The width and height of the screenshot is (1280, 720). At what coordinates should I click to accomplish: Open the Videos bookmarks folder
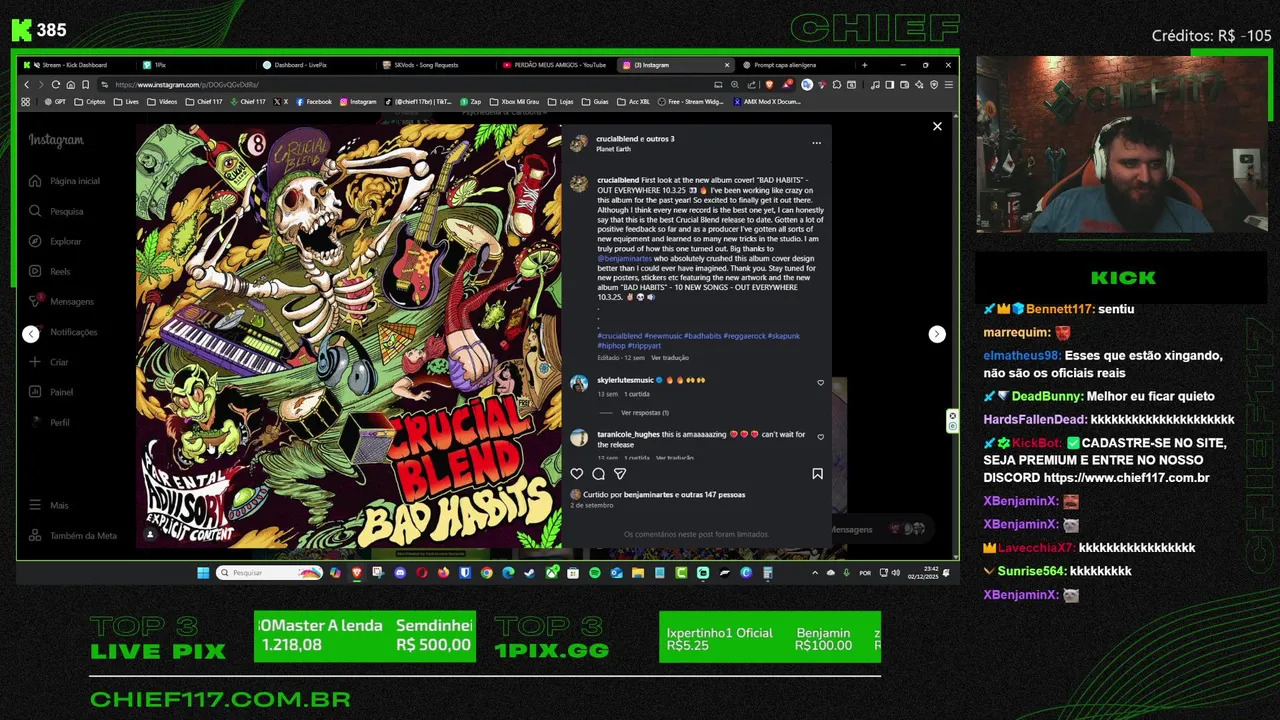tap(162, 102)
